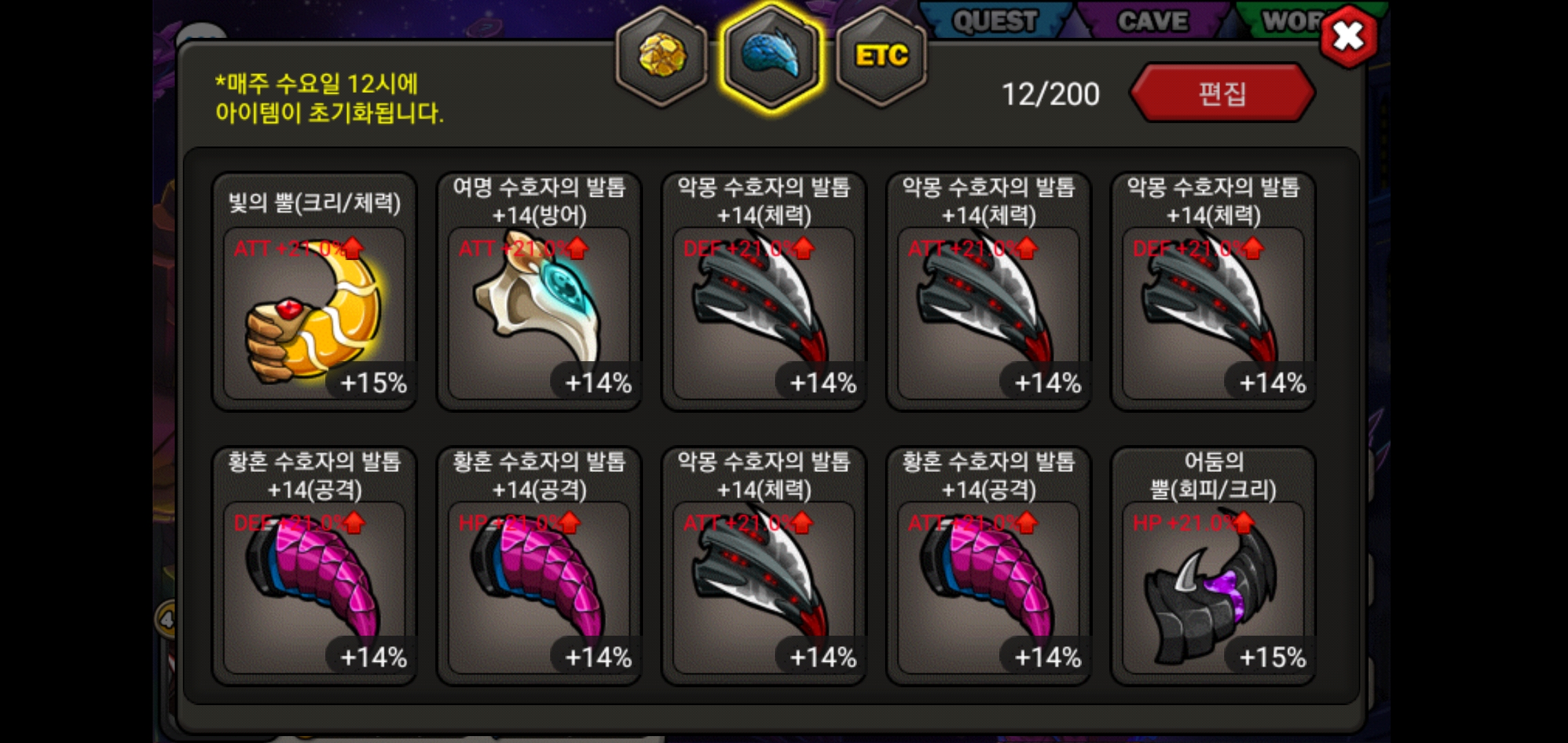Select the blue claw category tab

tap(771, 56)
